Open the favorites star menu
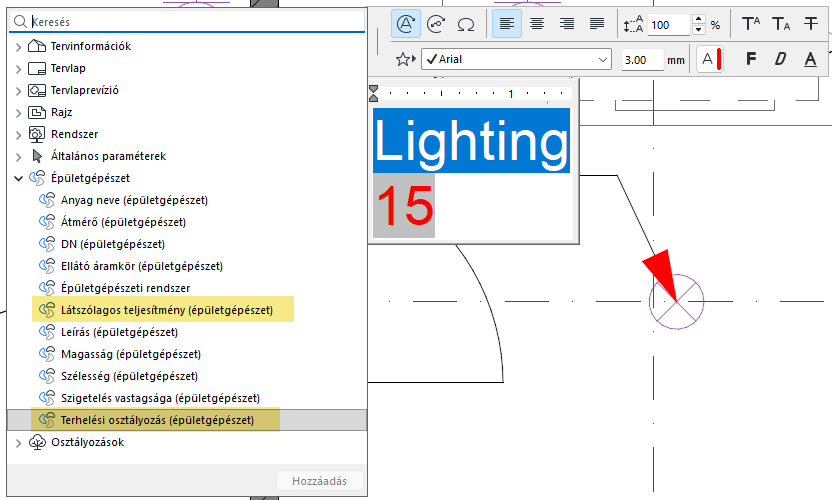 pyautogui.click(x=406, y=59)
